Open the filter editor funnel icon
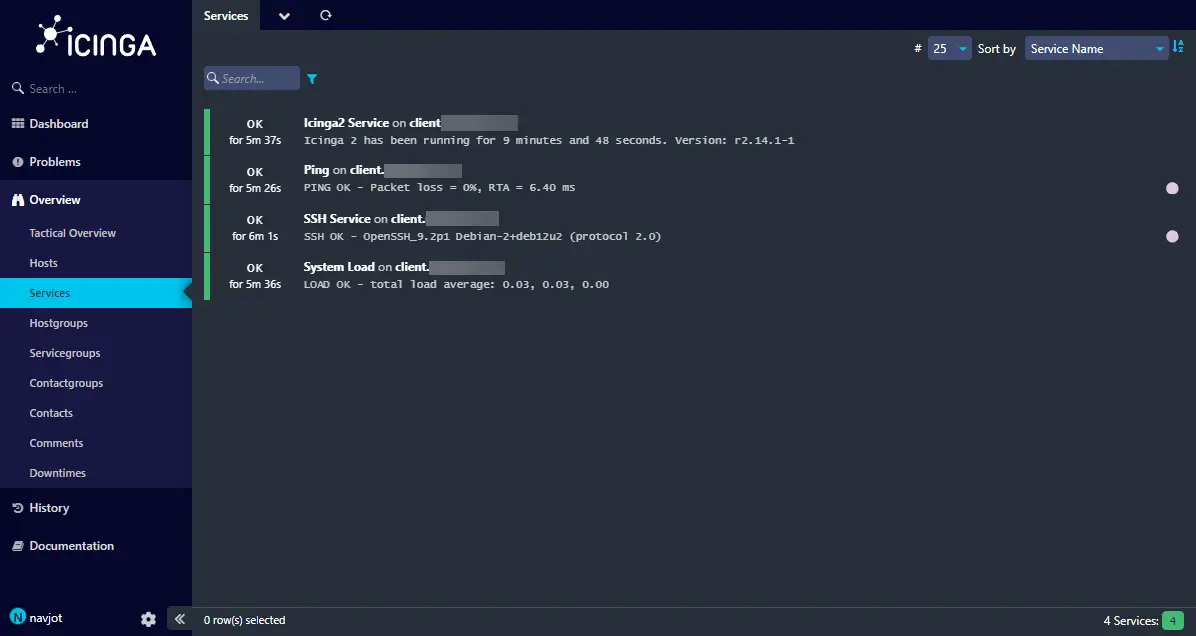Image resolution: width=1196 pixels, height=636 pixels. tap(312, 79)
